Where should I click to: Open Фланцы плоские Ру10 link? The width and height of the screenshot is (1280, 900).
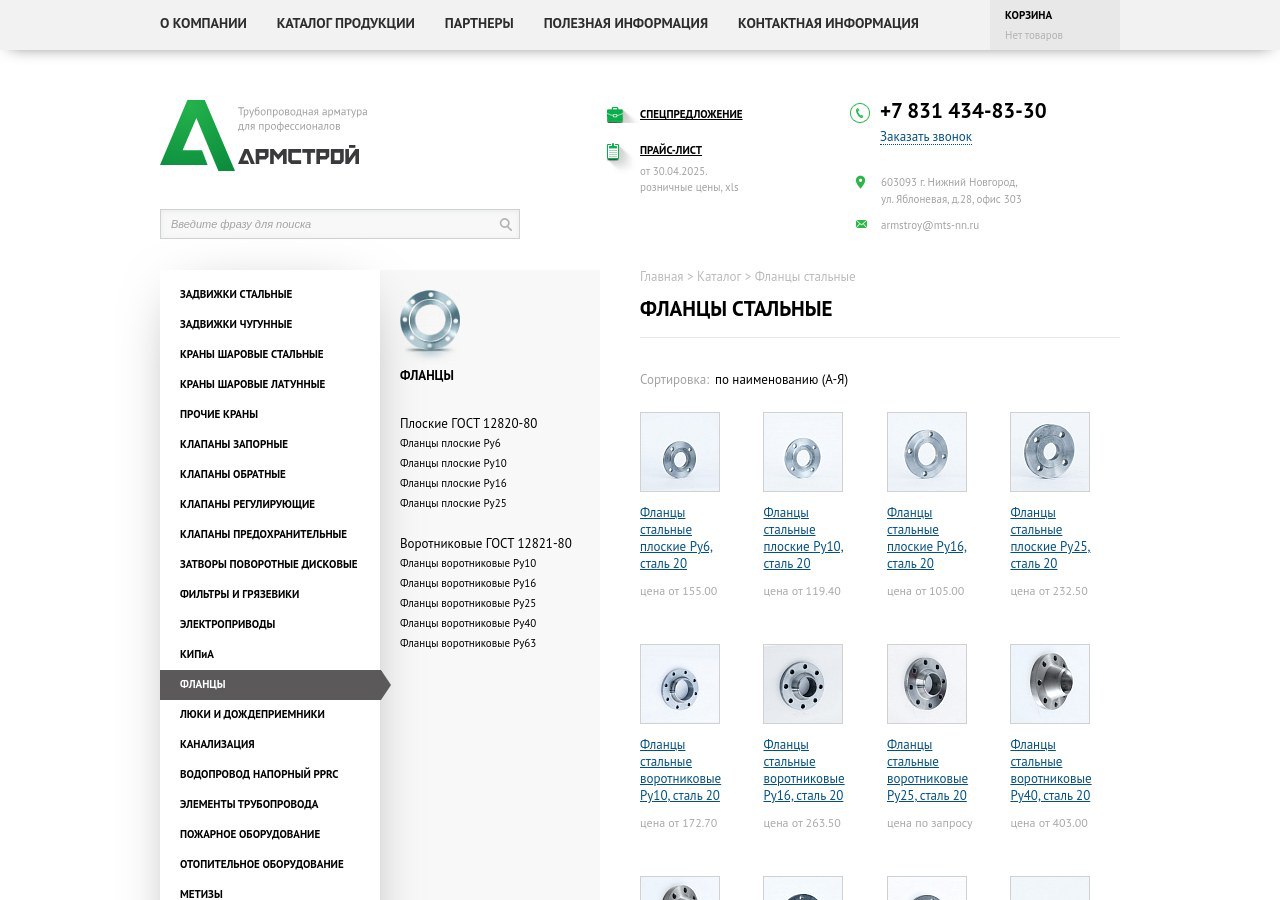(453, 463)
